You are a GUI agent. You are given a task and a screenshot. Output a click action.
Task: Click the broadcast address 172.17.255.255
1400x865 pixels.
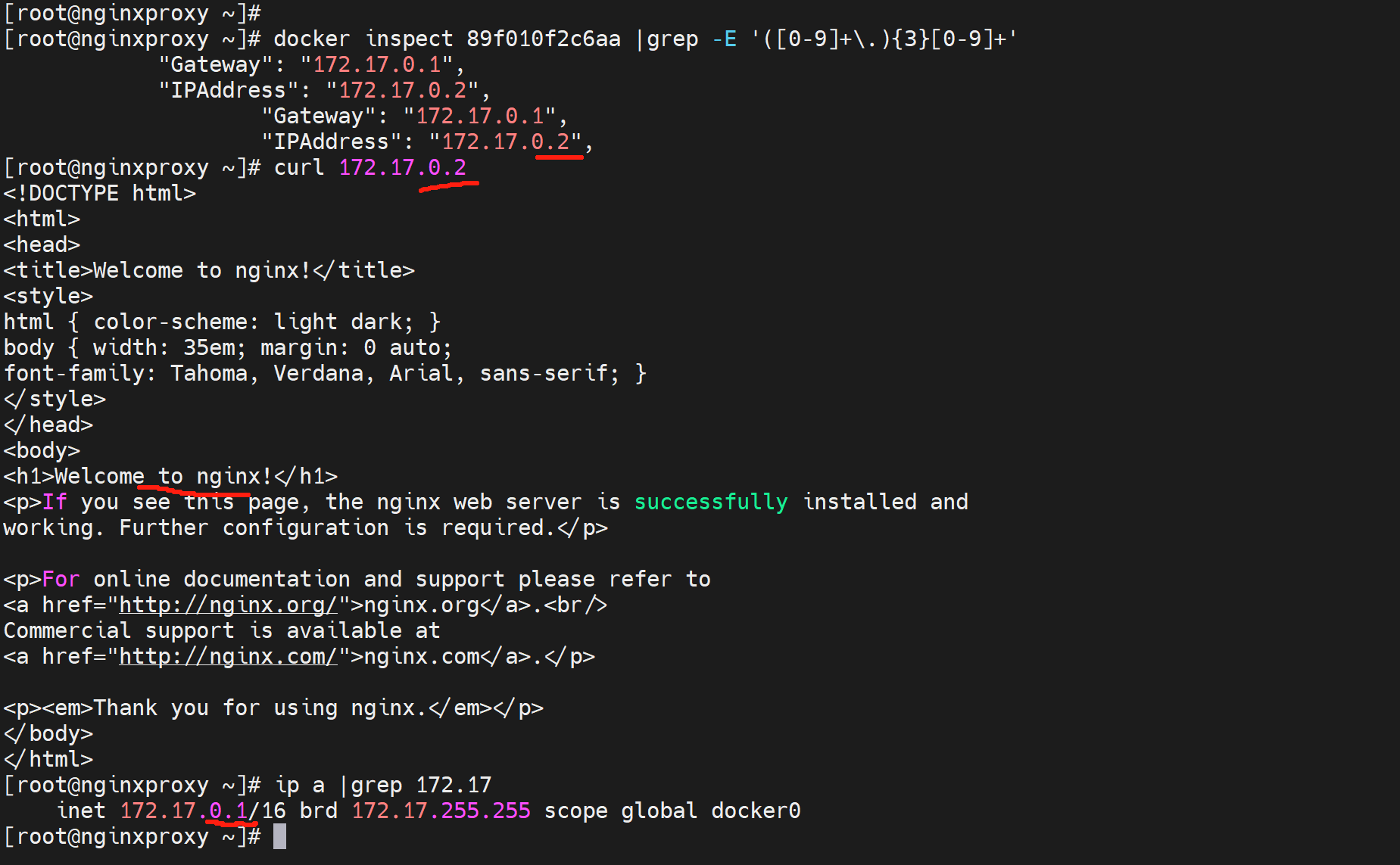coord(441,811)
